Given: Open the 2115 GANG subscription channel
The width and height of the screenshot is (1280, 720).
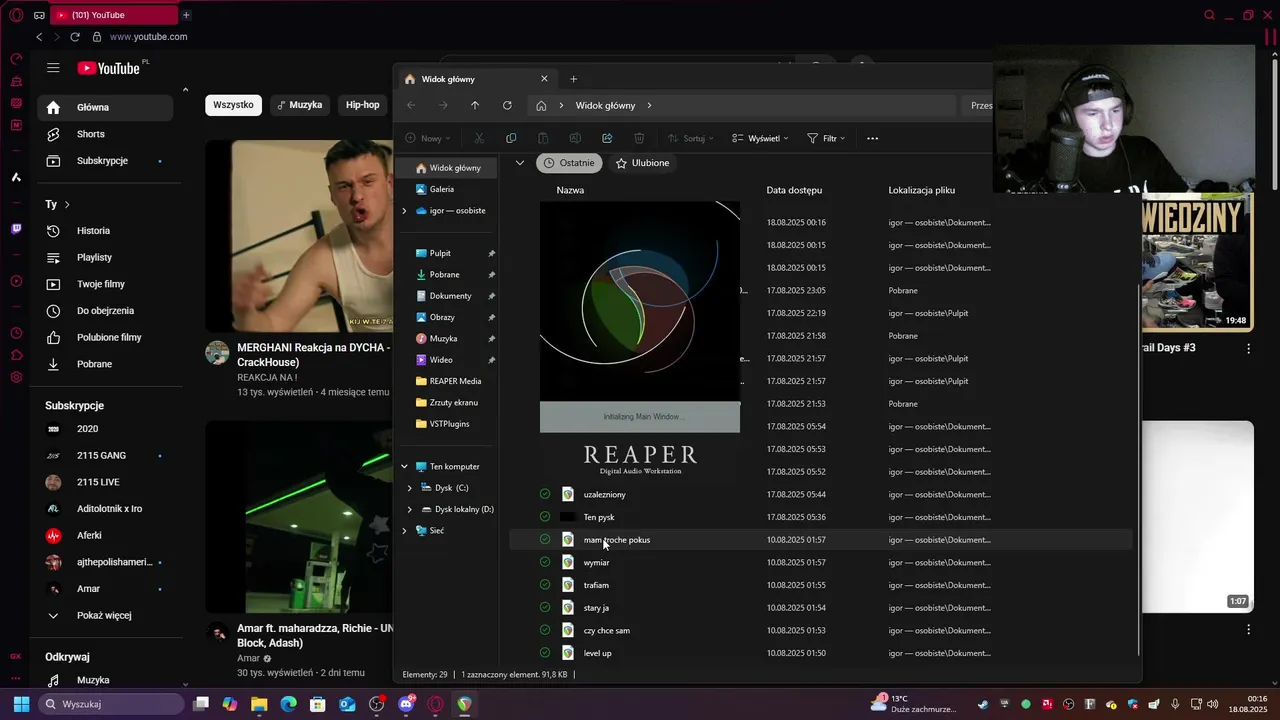Looking at the screenshot, I should pyautogui.click(x=105, y=455).
